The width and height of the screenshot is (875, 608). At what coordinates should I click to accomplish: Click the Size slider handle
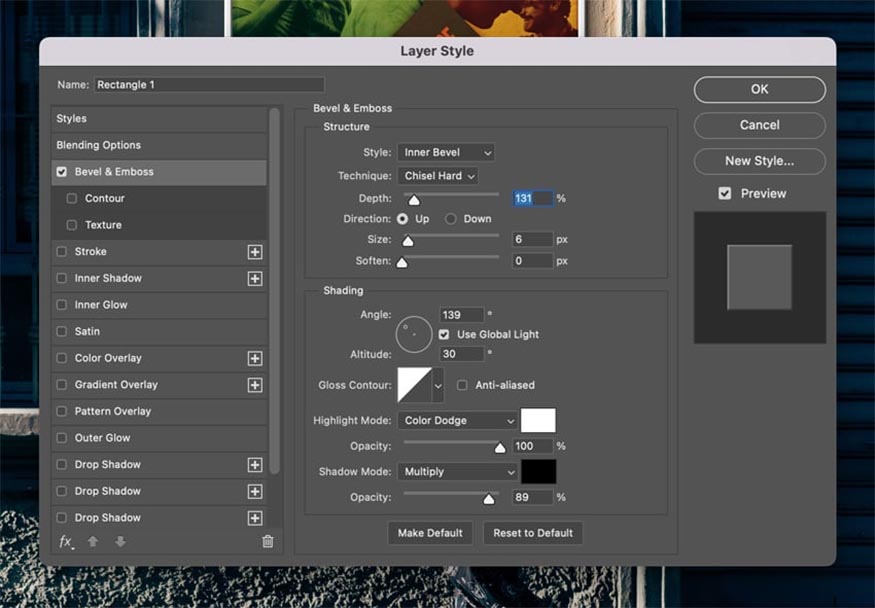click(408, 241)
